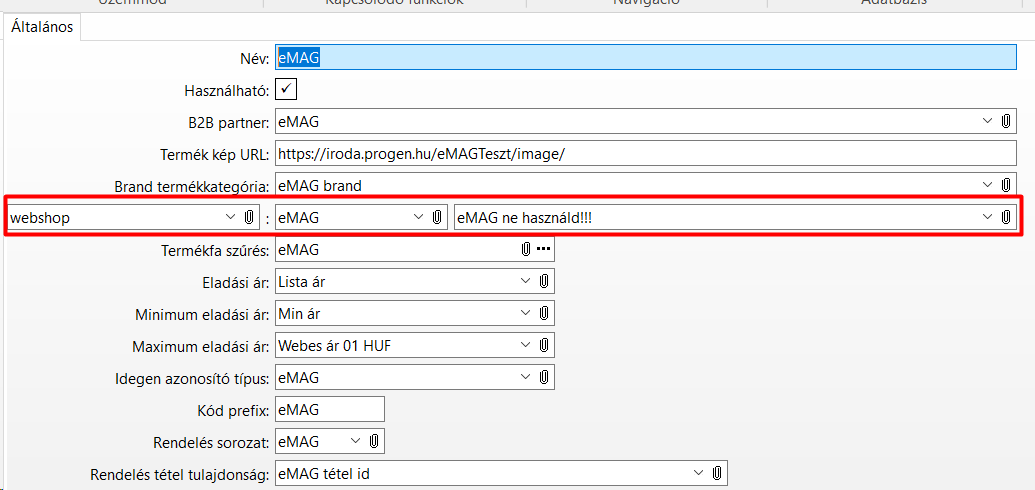Click paperclip icon in Eladási ár field

[x=544, y=281]
